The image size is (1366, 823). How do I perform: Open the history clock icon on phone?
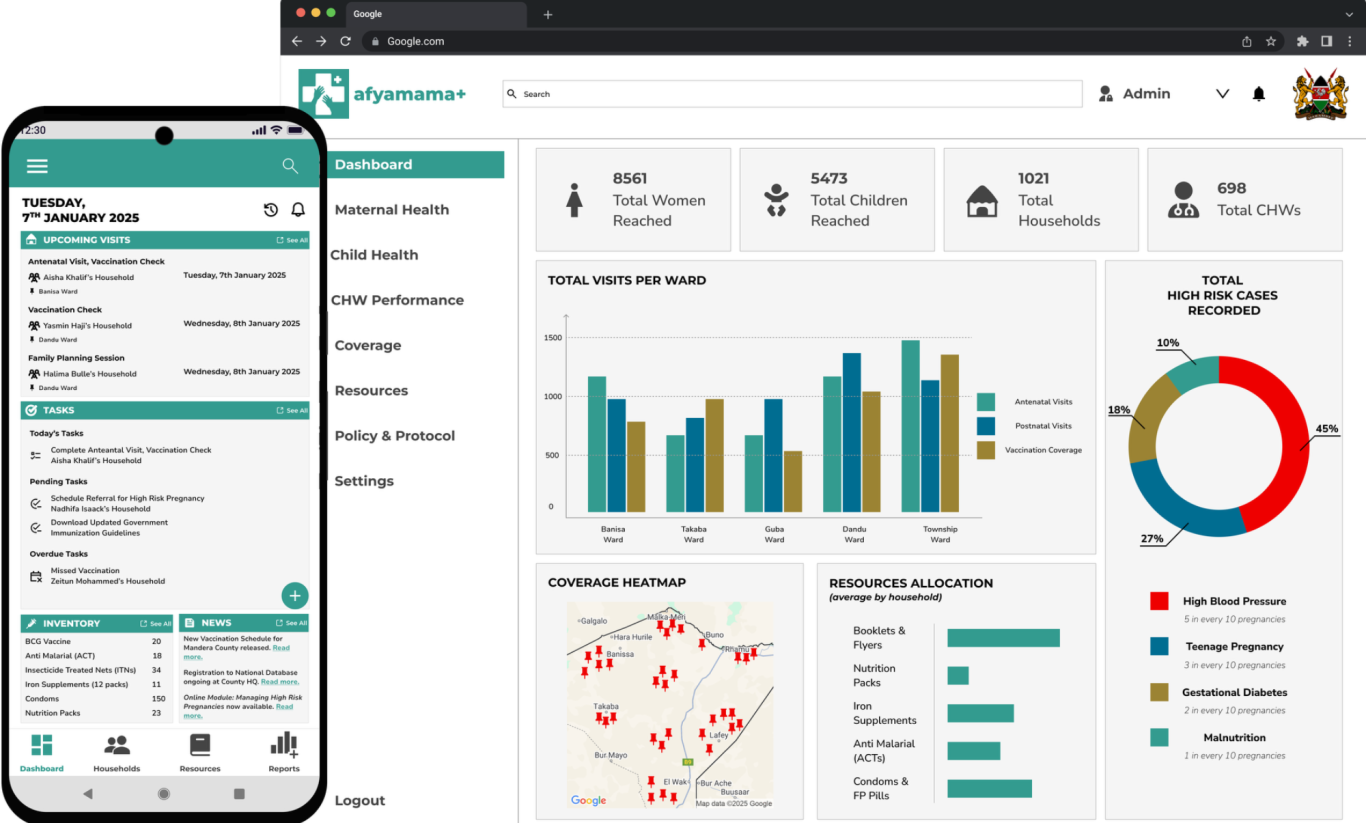[x=270, y=210]
